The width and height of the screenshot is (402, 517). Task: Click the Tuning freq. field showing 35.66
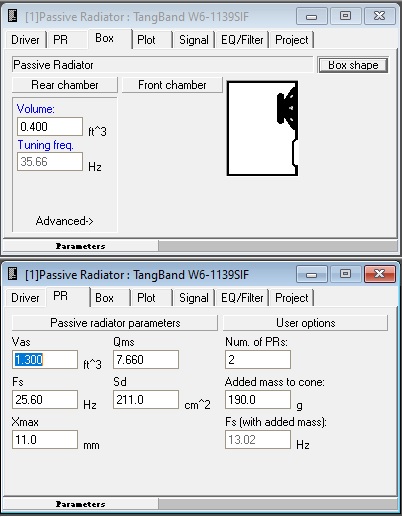(x=50, y=162)
